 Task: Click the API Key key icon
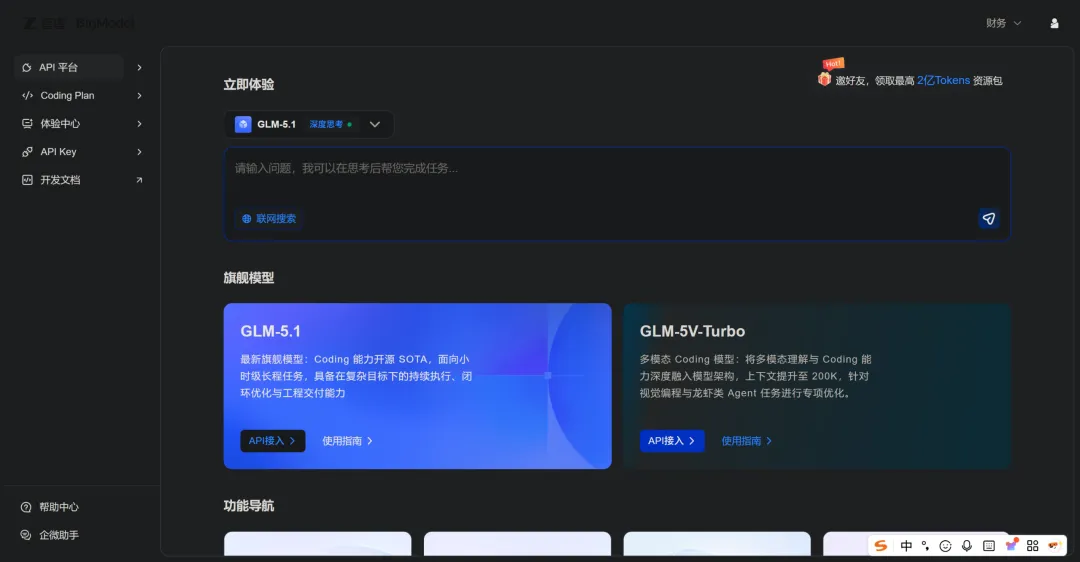(27, 152)
